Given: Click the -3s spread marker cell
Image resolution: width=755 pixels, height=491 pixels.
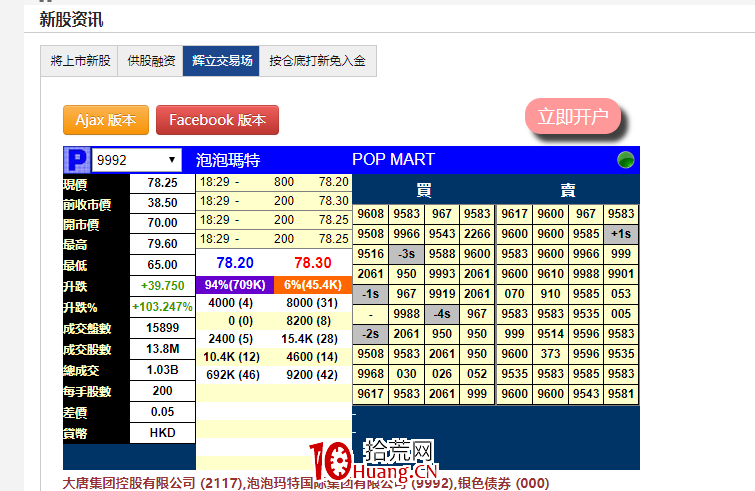Looking at the screenshot, I should [406, 254].
